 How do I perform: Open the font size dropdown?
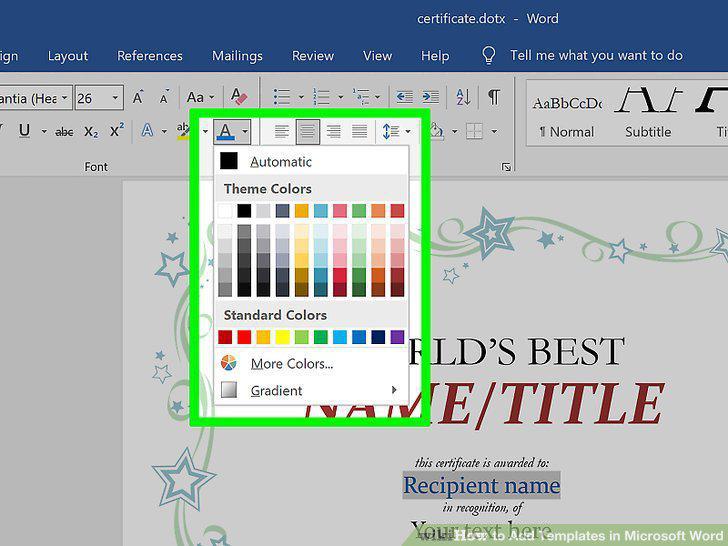coord(115,98)
